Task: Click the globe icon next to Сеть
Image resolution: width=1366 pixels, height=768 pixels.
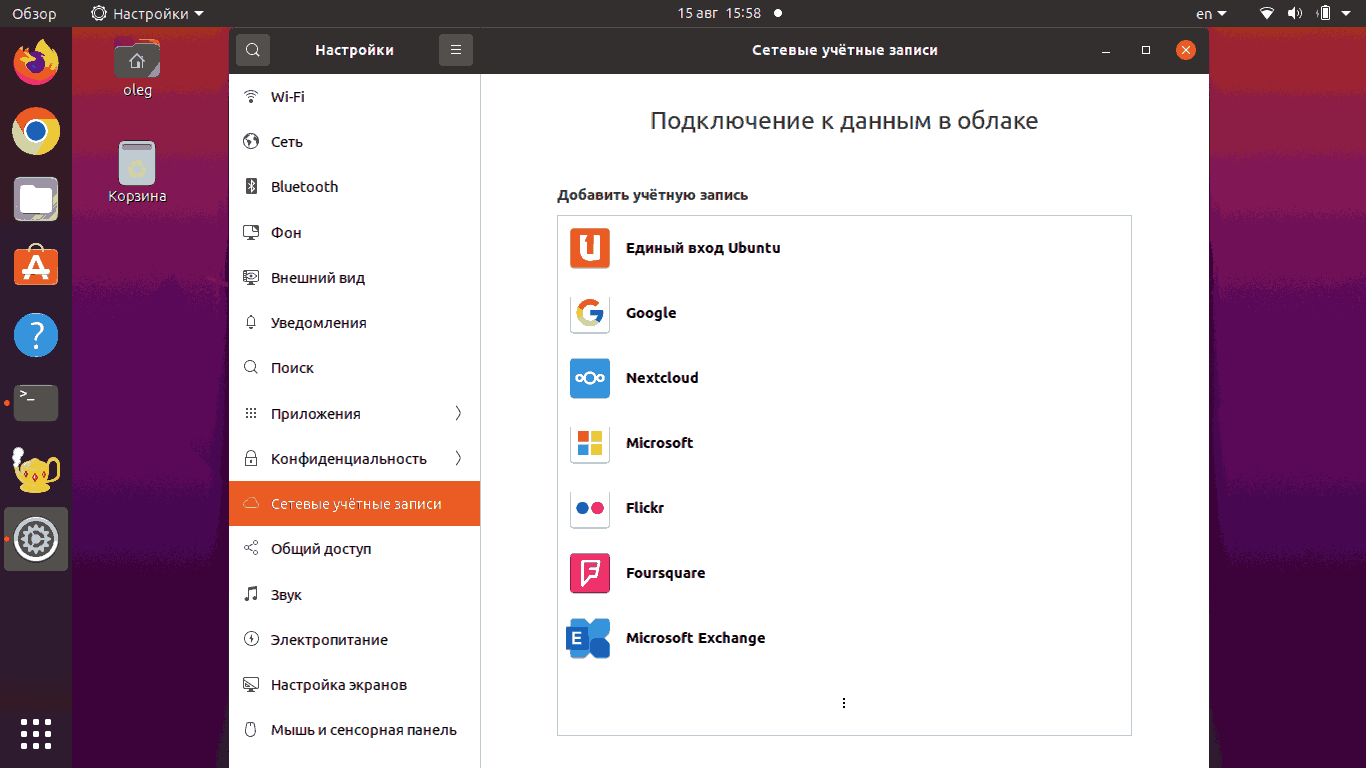Action: click(252, 142)
